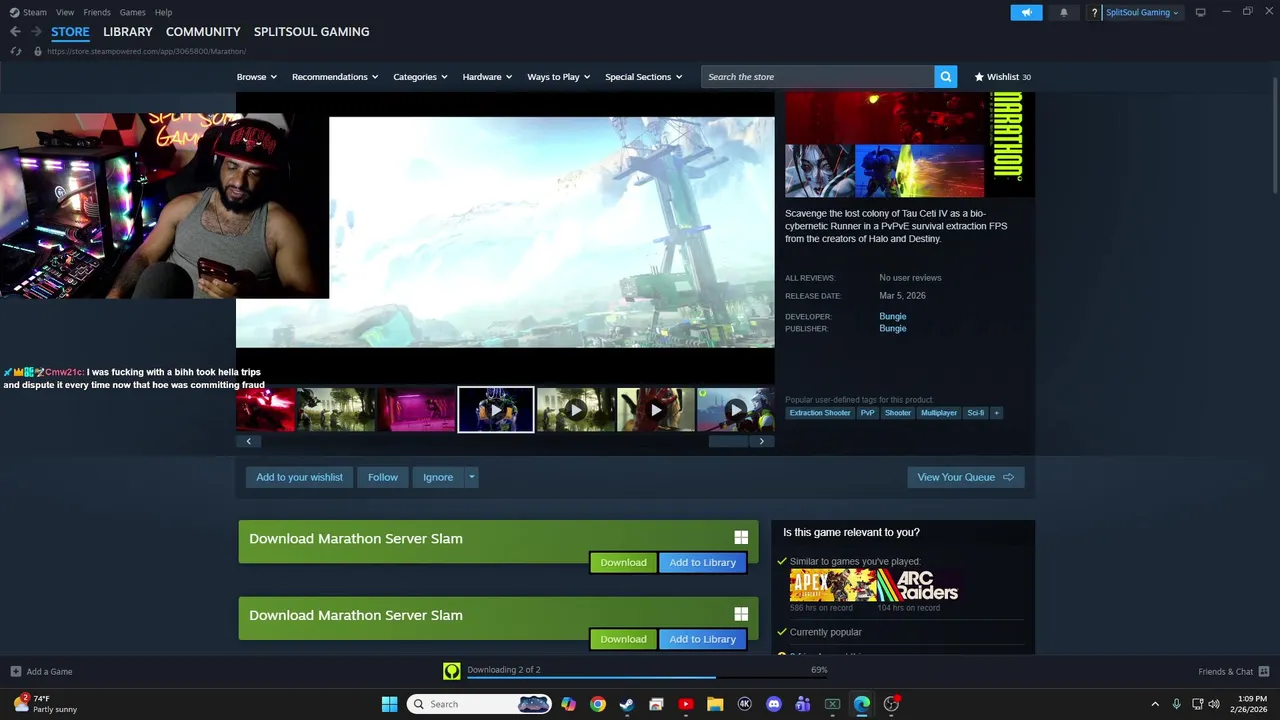Expand the Special Sections menu
The height and width of the screenshot is (720, 1280).
click(643, 77)
